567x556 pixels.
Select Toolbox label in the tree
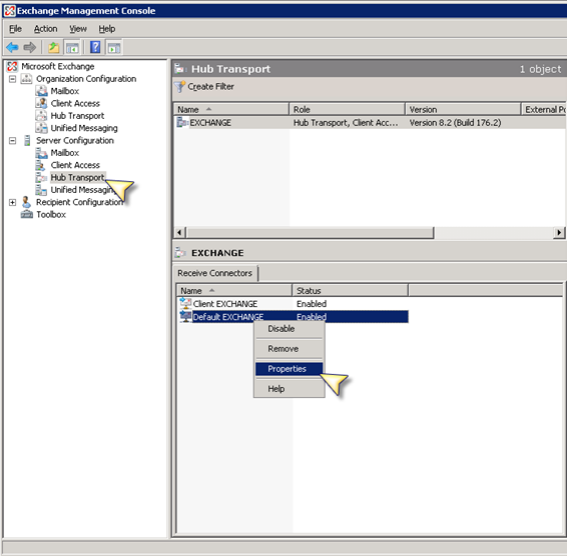51,215
